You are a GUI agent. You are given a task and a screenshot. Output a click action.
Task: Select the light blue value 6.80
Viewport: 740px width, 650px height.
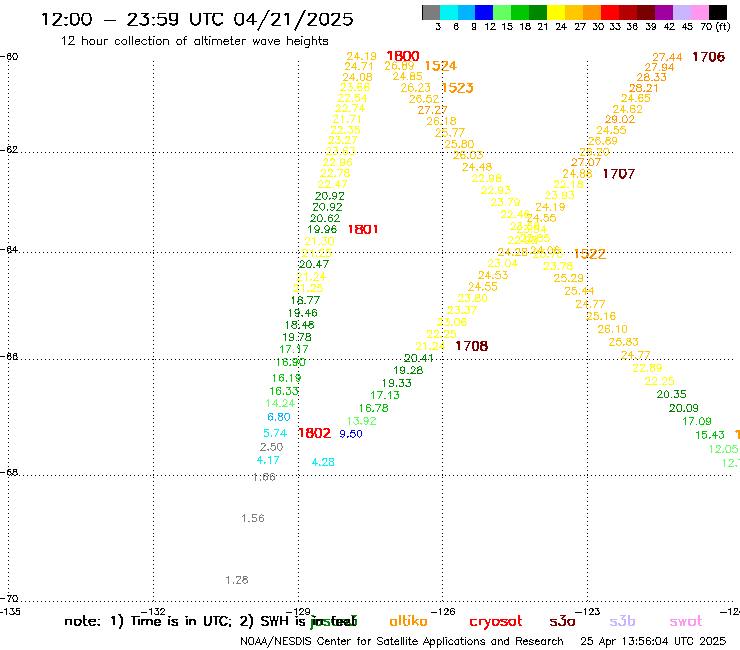point(278,417)
